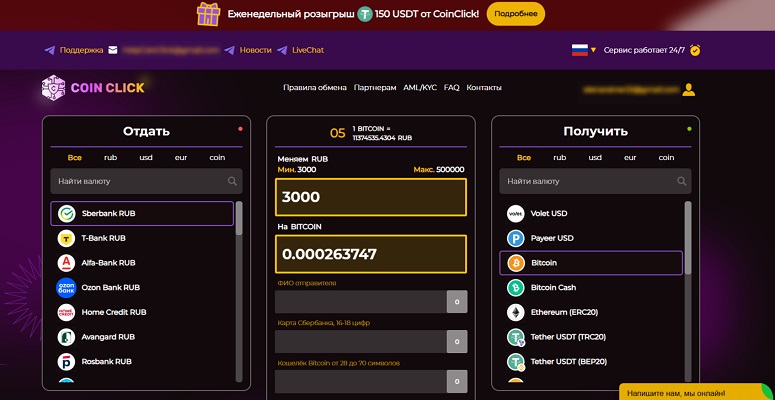Choose the Tether USDT (BEP20) icon
Image resolution: width=775 pixels, height=400 pixels.
click(516, 362)
